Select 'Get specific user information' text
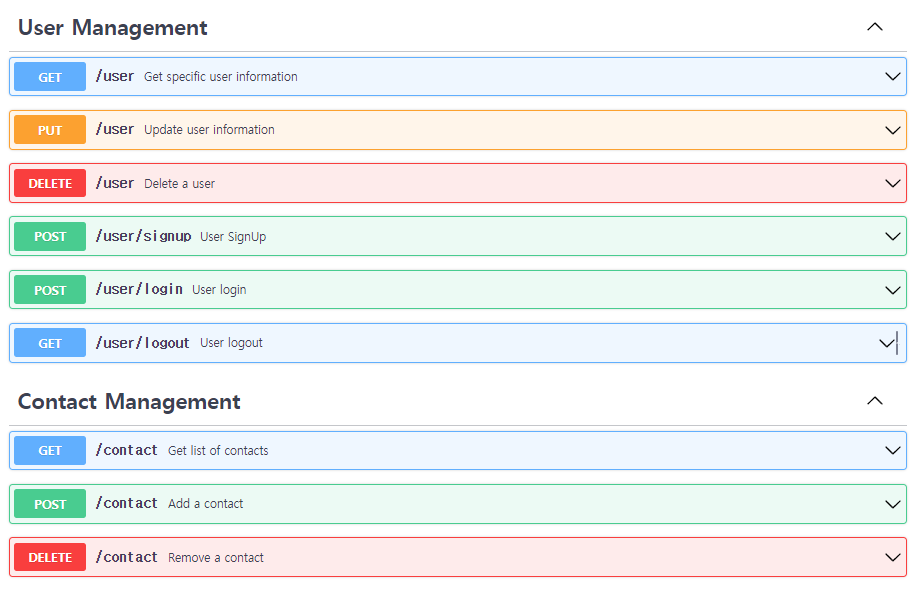This screenshot has height=595, width=920. (x=221, y=77)
